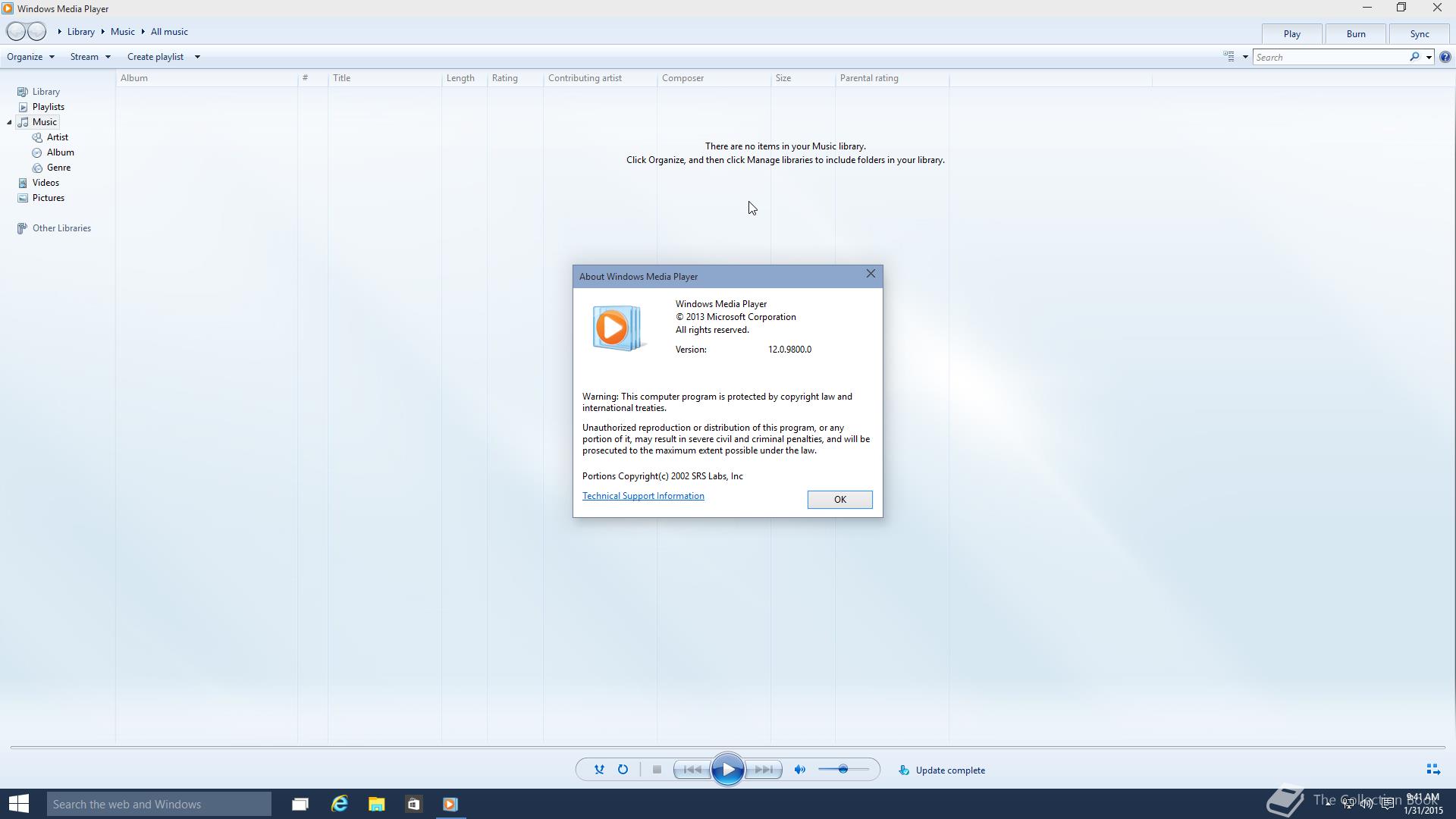Switch to the Burn tab
Viewport: 1456px width, 819px height.
click(1355, 34)
